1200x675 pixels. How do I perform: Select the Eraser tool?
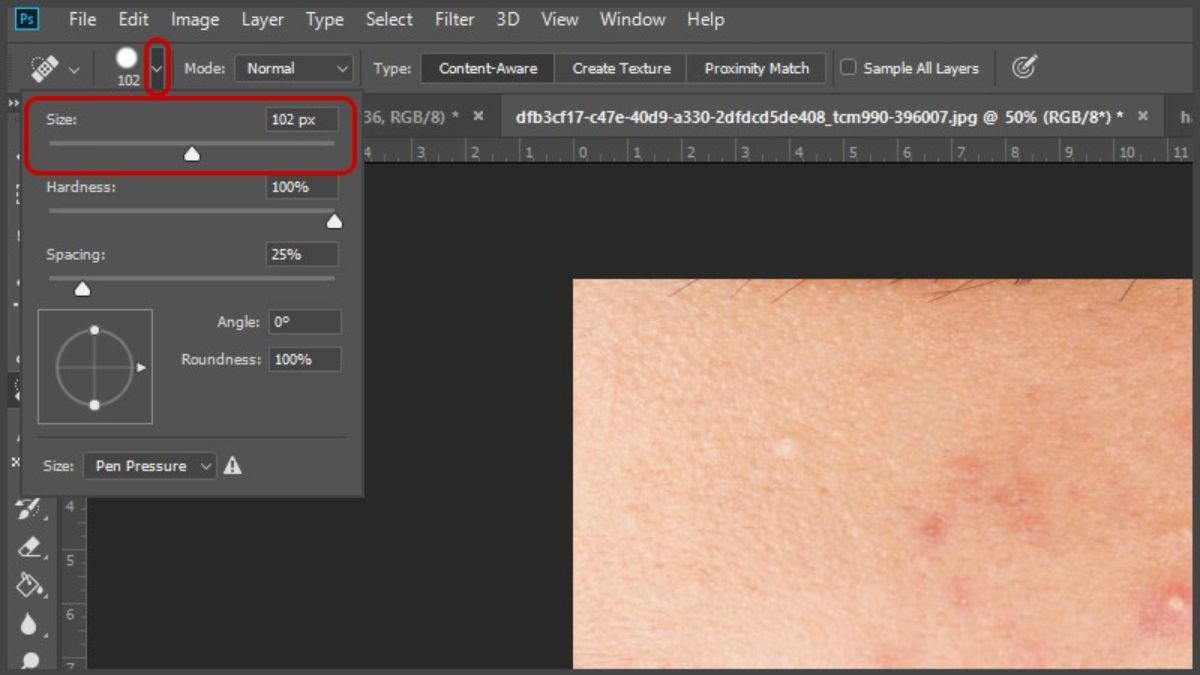tap(29, 547)
